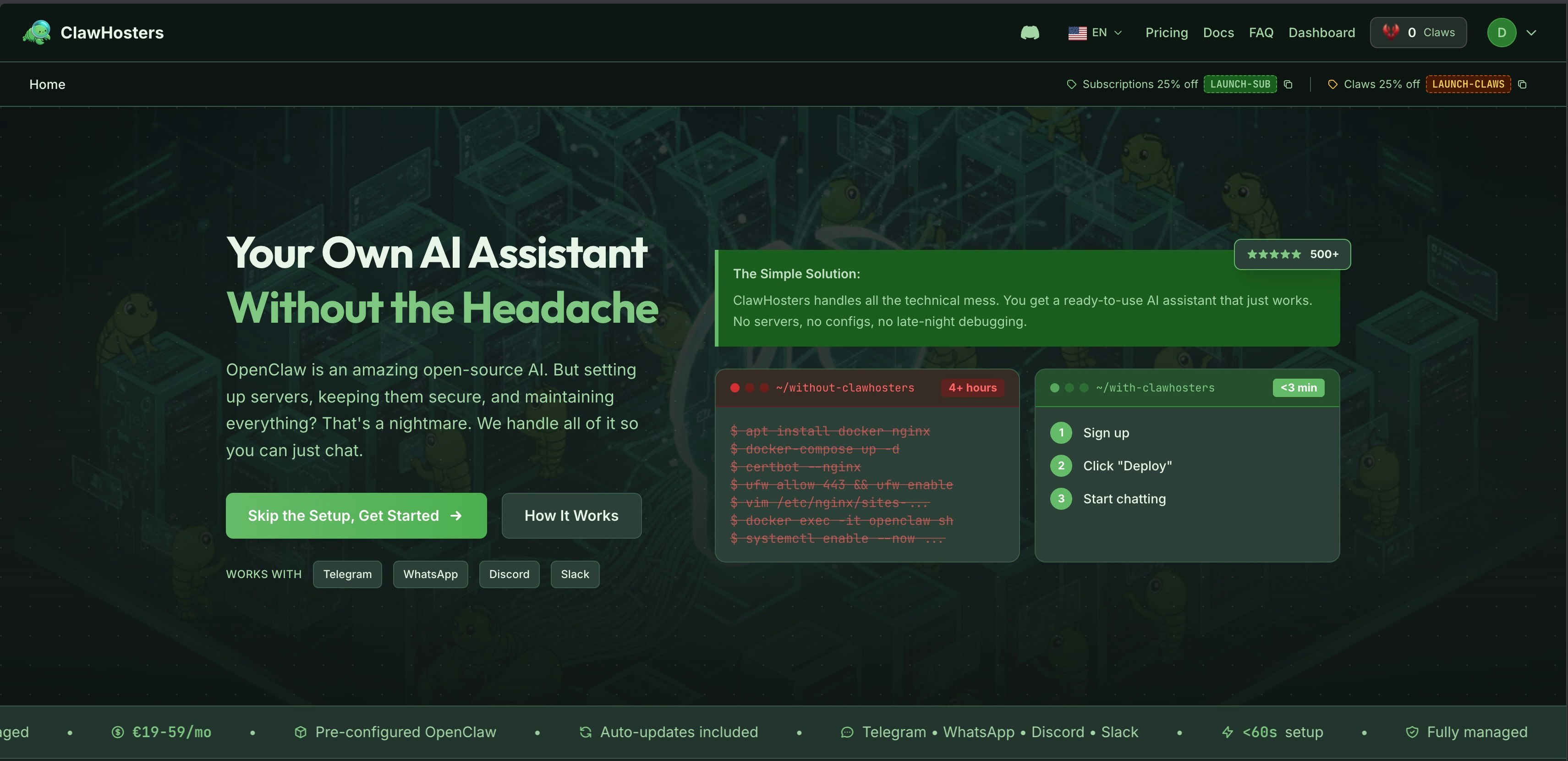Copy the LAUNCH-SUB coupon code icon
The image size is (1568, 761).
pyautogui.click(x=1288, y=85)
